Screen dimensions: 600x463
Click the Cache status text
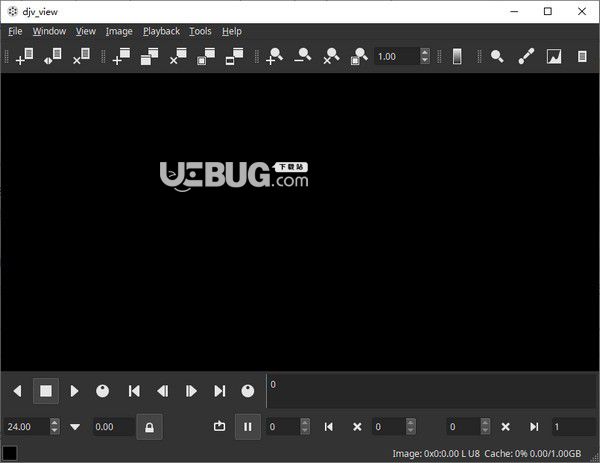click(533, 454)
